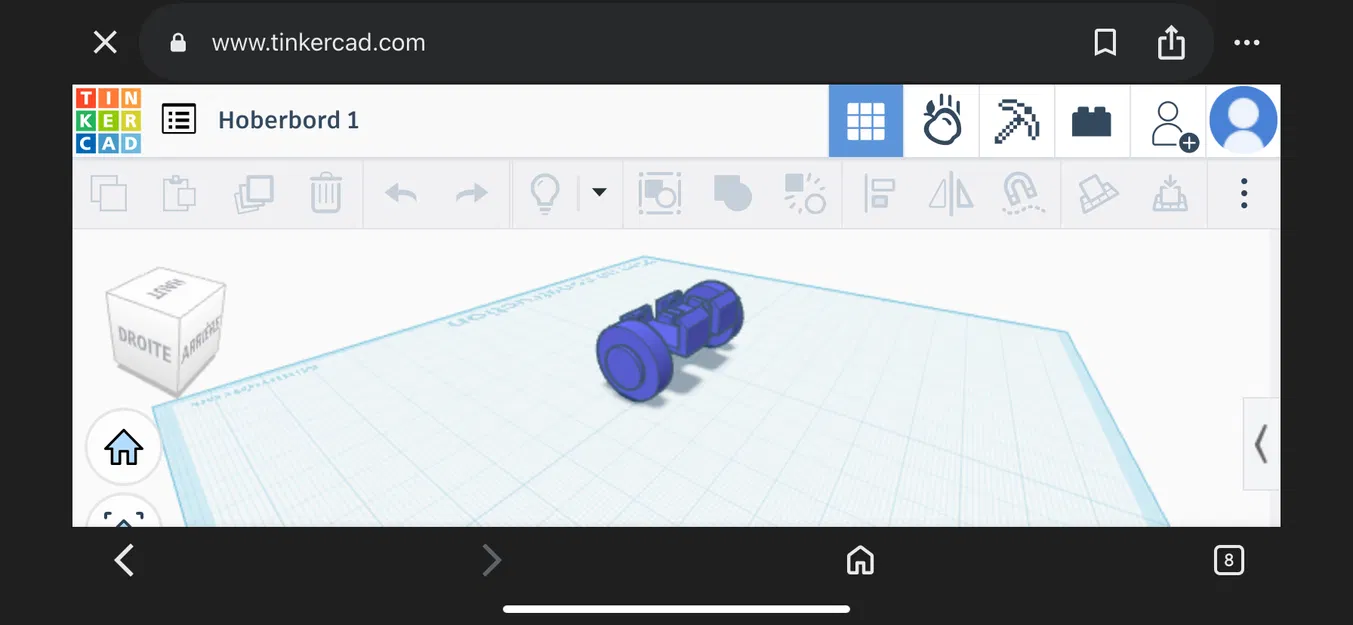Group the selected shapes
Image resolution: width=1353 pixels, height=625 pixels.
[x=732, y=193]
